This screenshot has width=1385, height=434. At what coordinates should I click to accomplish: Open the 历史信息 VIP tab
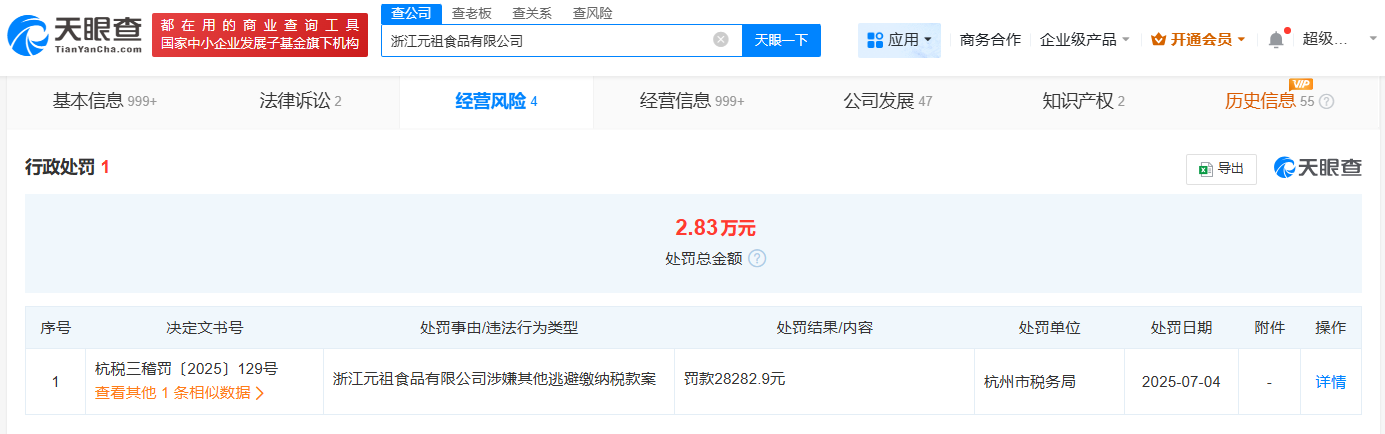pos(1269,101)
